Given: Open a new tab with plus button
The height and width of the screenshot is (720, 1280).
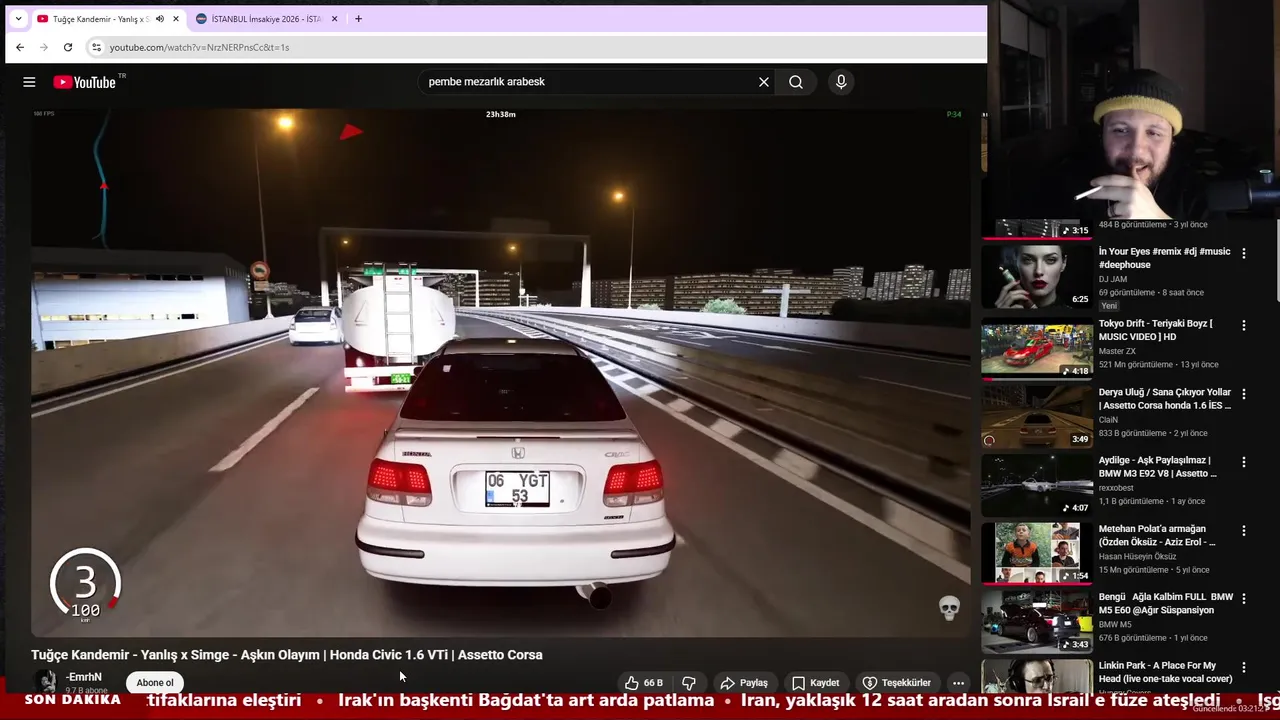Looking at the screenshot, I should [x=358, y=19].
